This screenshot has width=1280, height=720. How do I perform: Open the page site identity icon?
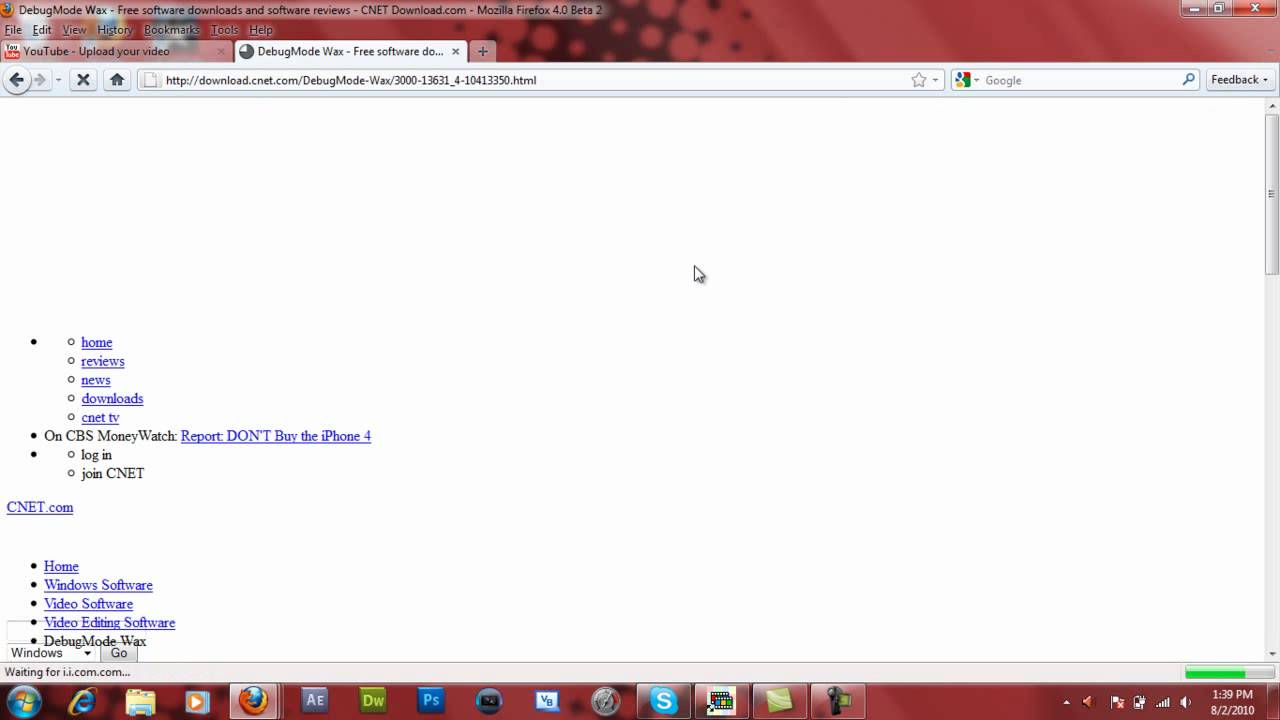point(151,80)
